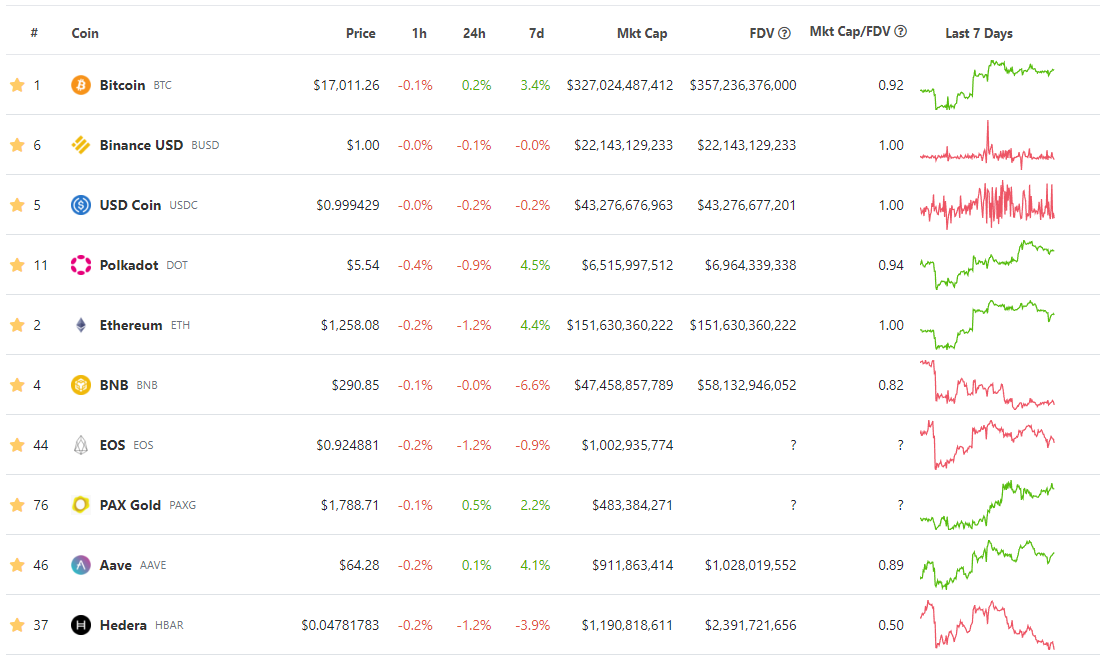This screenshot has width=1100, height=660.
Task: Click the USD Coin logo icon
Action: 81,205
